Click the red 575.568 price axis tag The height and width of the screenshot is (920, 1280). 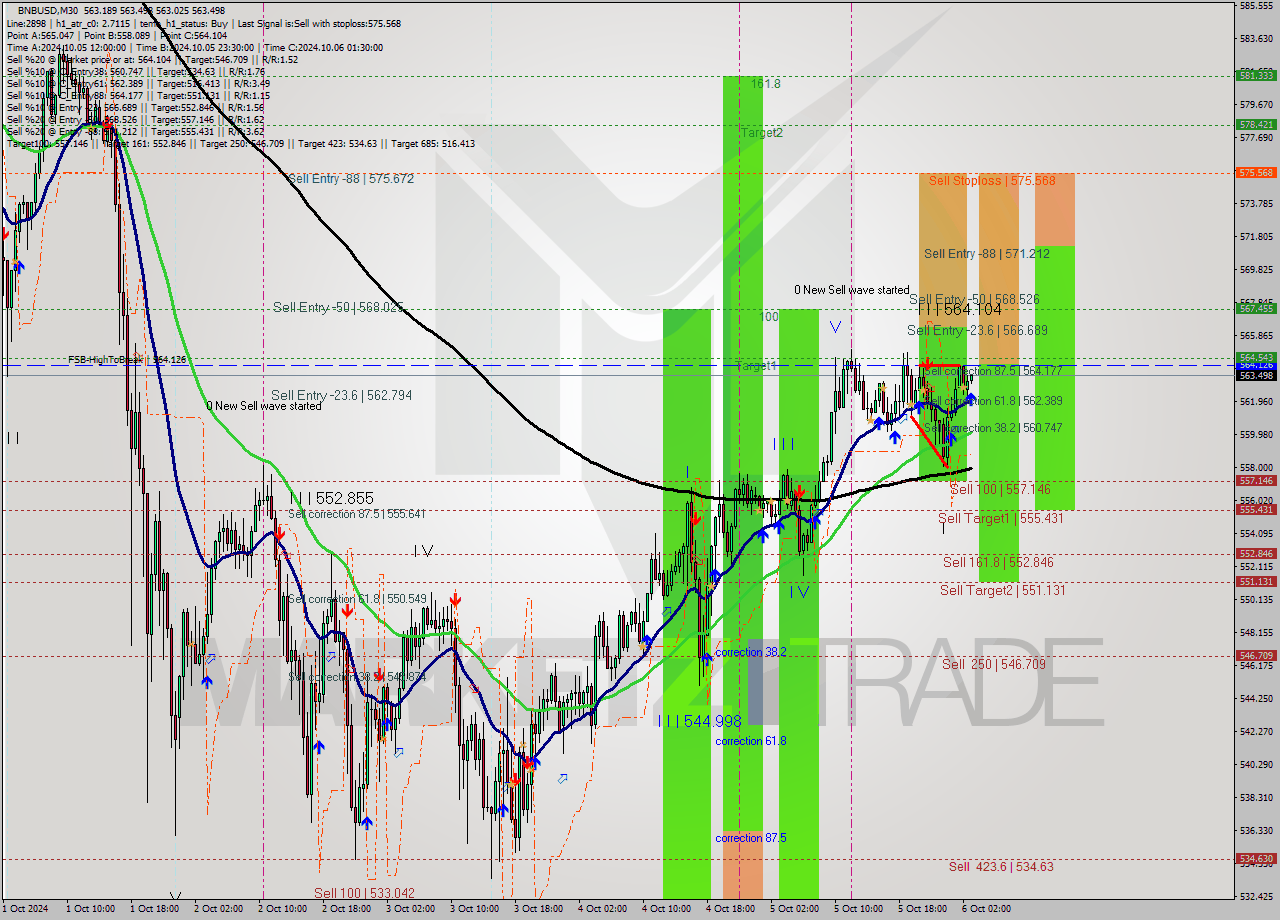[x=1256, y=172]
